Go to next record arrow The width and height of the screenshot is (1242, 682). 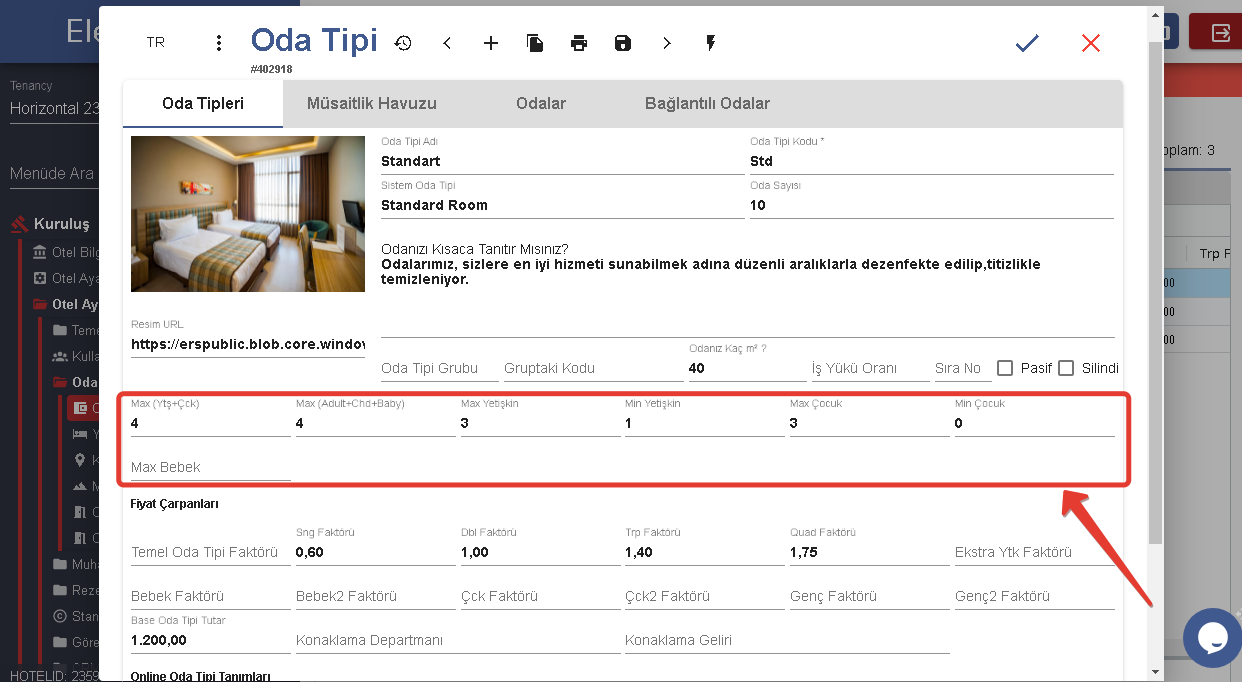(x=667, y=43)
